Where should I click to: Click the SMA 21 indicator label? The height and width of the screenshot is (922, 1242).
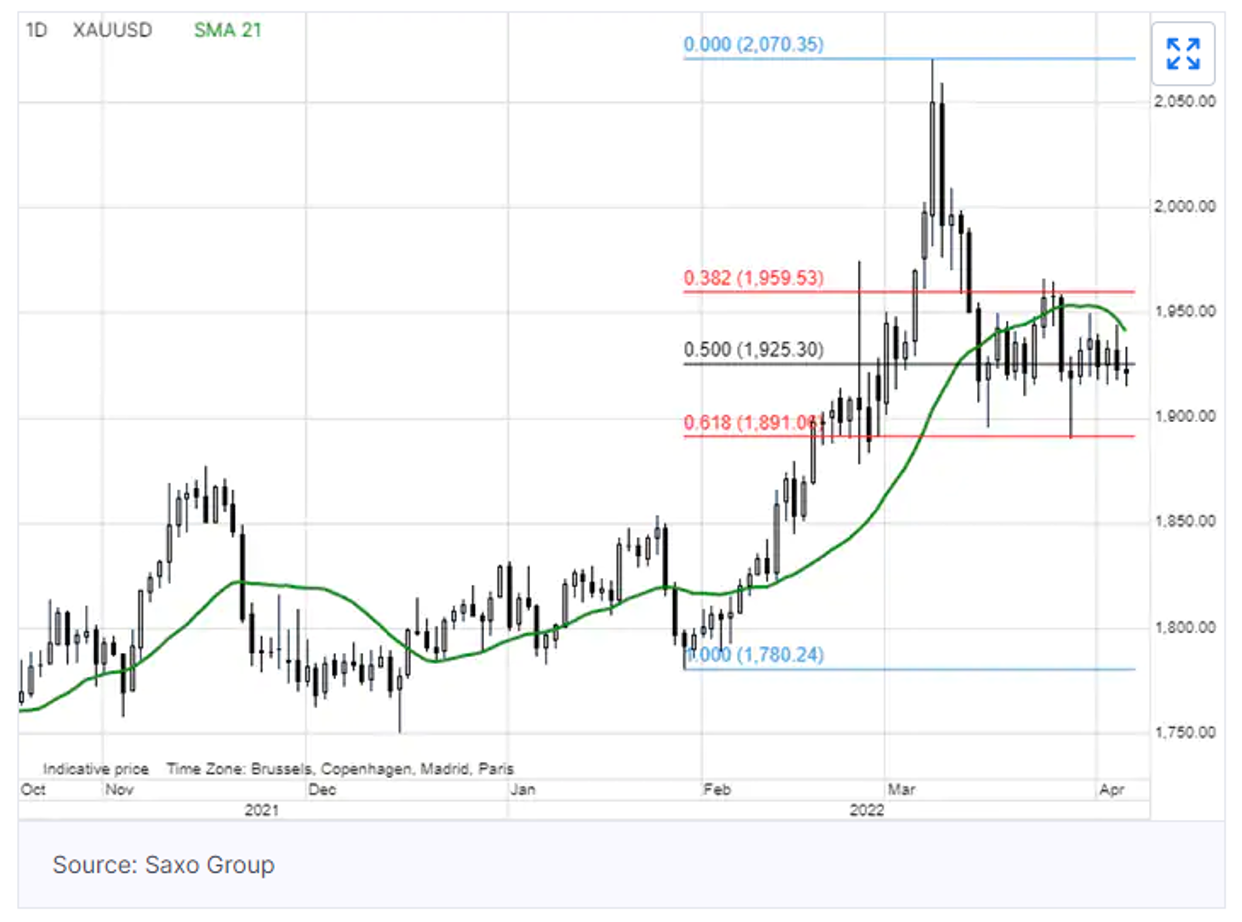pyautogui.click(x=227, y=30)
